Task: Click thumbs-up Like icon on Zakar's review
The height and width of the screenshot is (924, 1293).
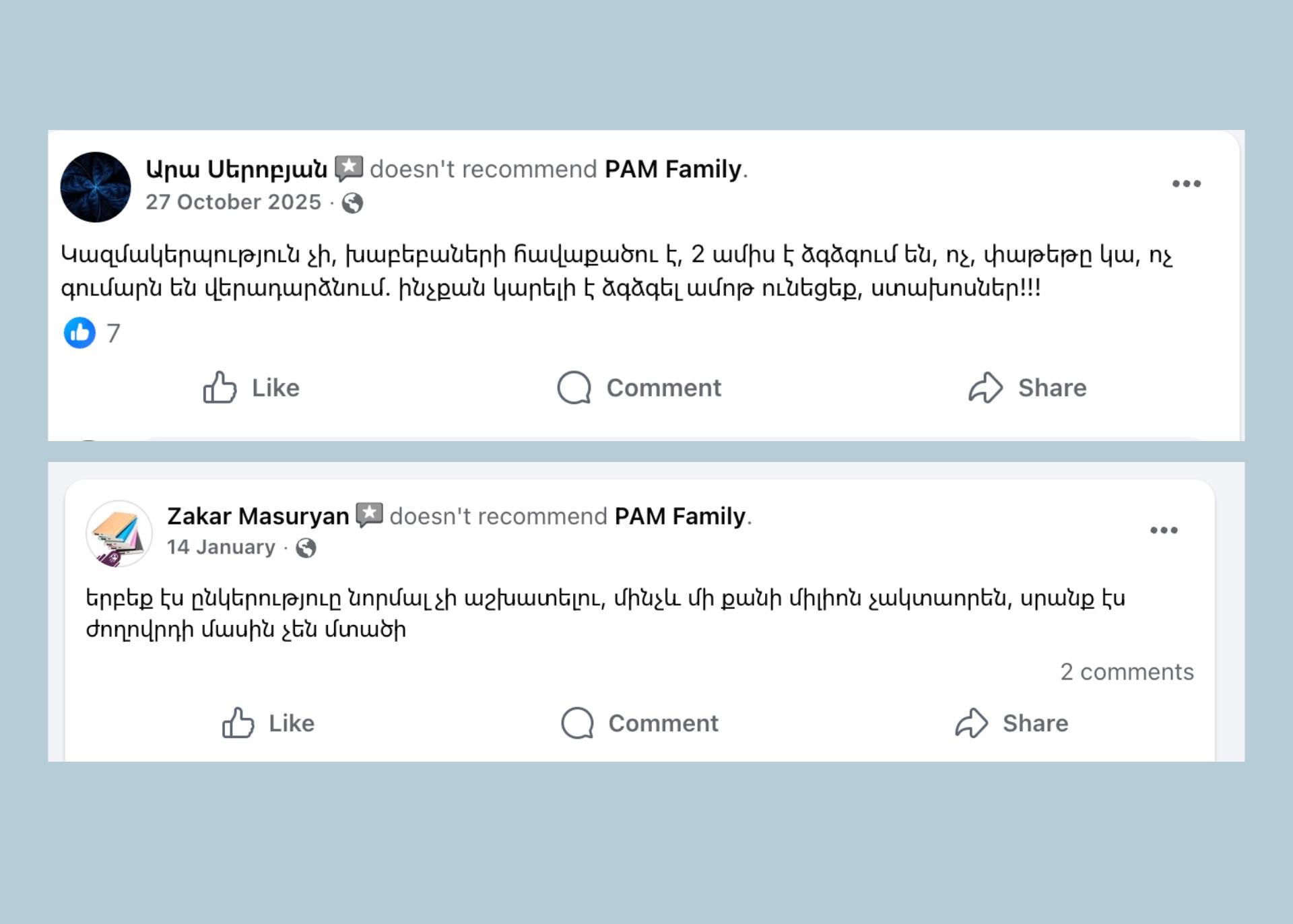Action: [238, 723]
